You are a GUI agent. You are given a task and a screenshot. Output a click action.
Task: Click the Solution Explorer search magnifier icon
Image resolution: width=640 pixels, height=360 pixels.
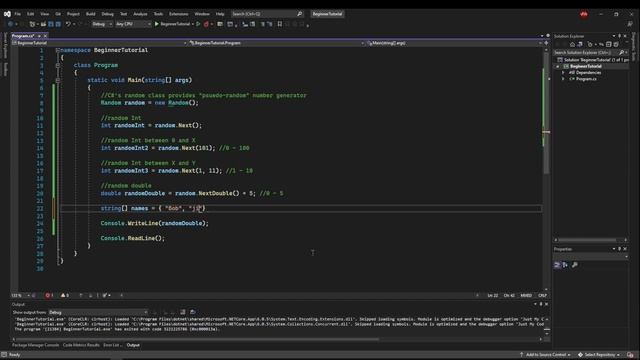pos(621,53)
